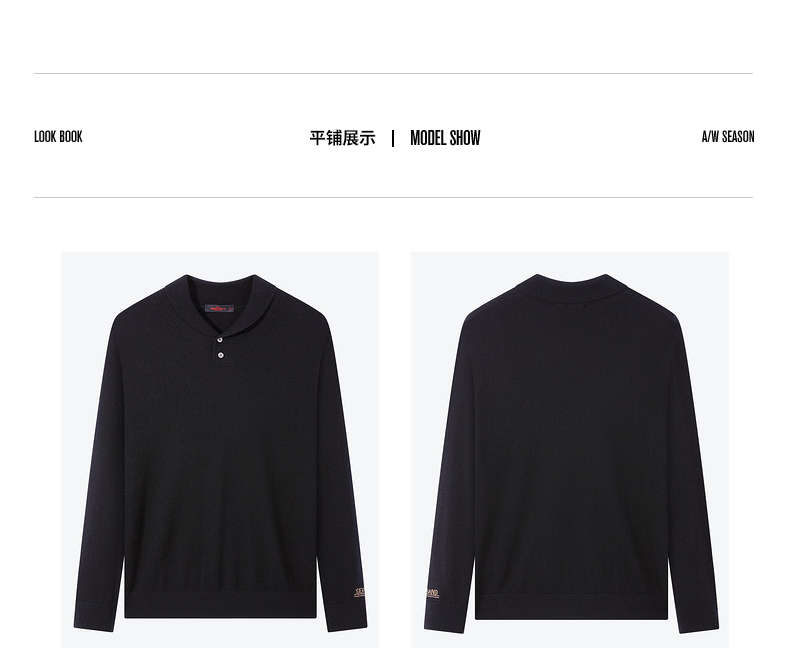This screenshot has width=790, height=657.
Task: Click the upper button on the sweater placket
Action: tap(220, 341)
